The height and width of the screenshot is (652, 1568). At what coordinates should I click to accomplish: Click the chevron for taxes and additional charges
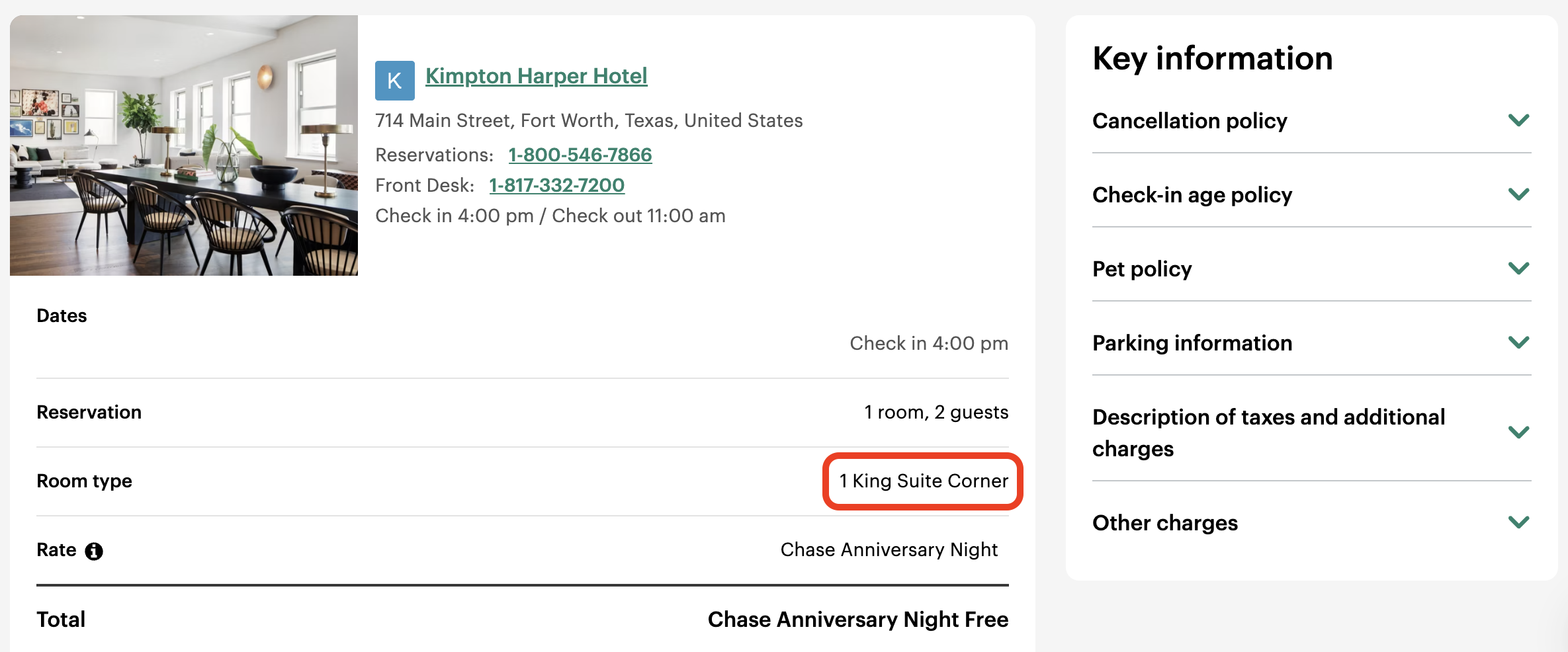tap(1518, 432)
